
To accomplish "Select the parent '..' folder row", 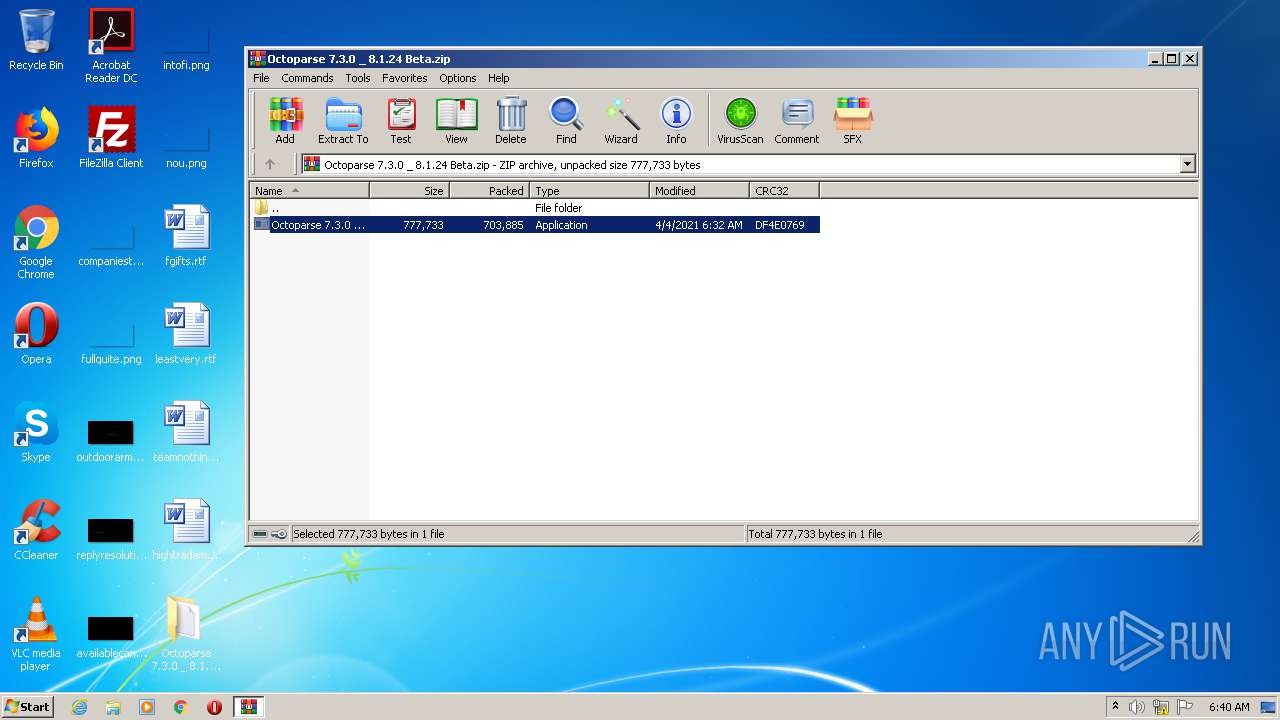I will [535, 208].
